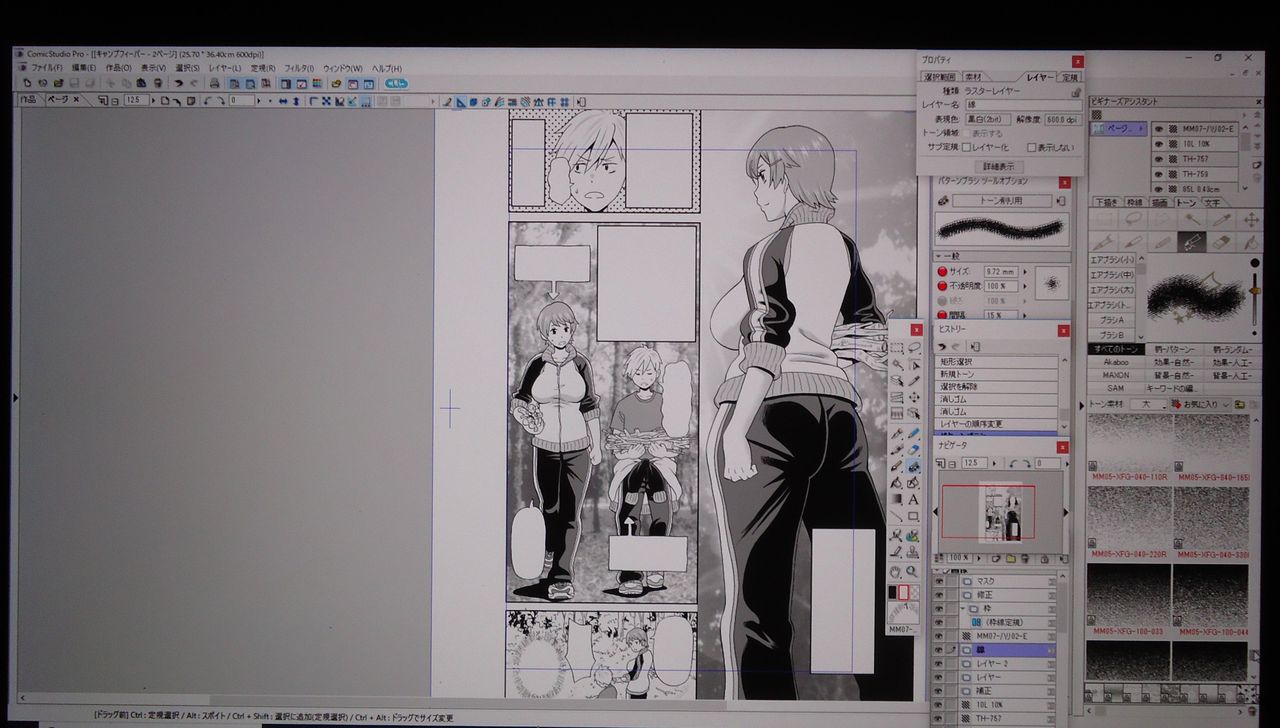Rotate view right in Navigator panel

(x=1025, y=463)
